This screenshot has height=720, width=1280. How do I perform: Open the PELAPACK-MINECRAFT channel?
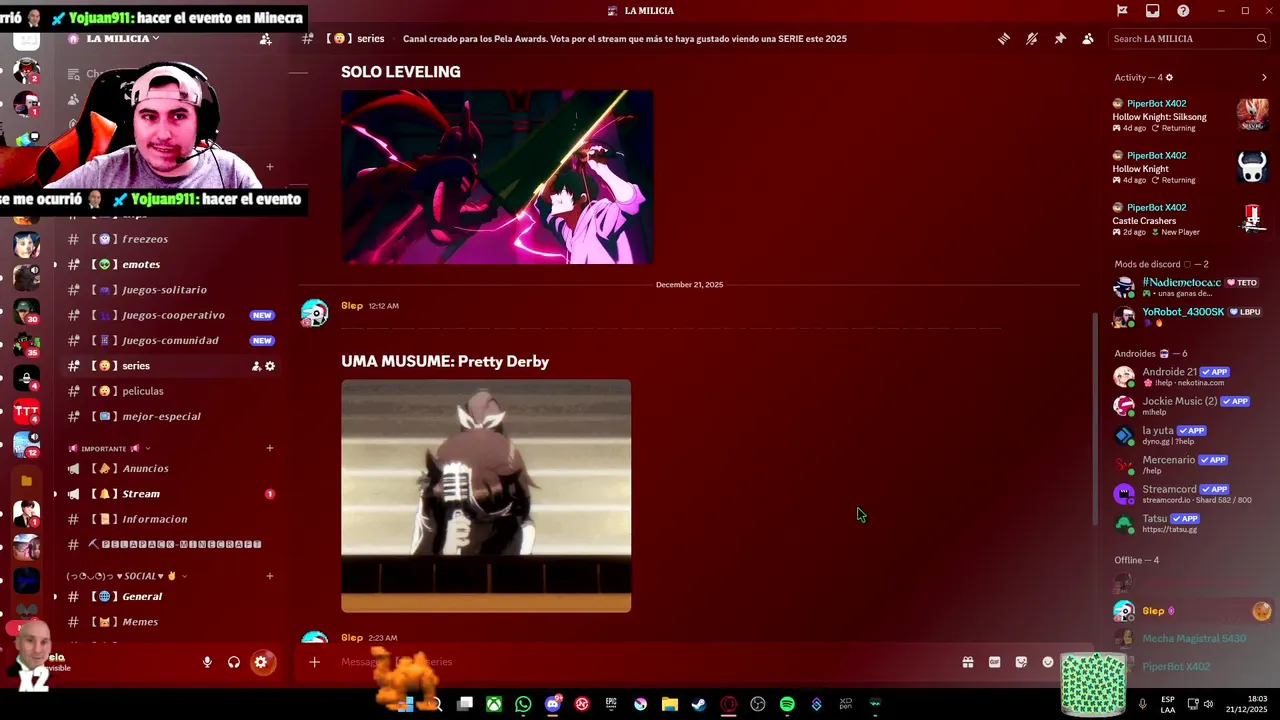coord(170,545)
